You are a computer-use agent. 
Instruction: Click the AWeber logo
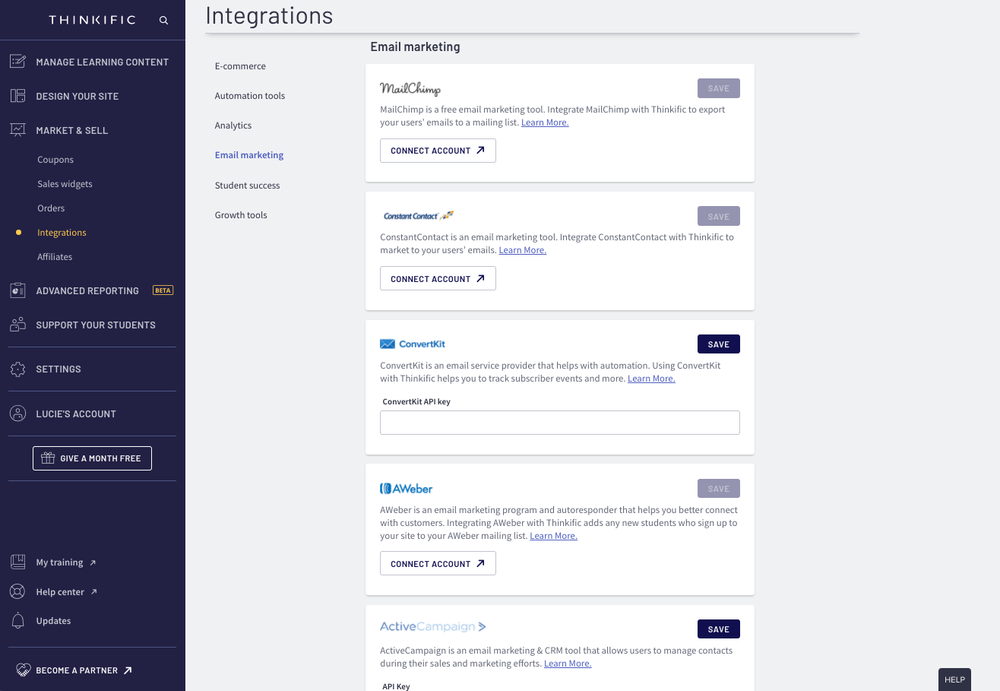[406, 489]
